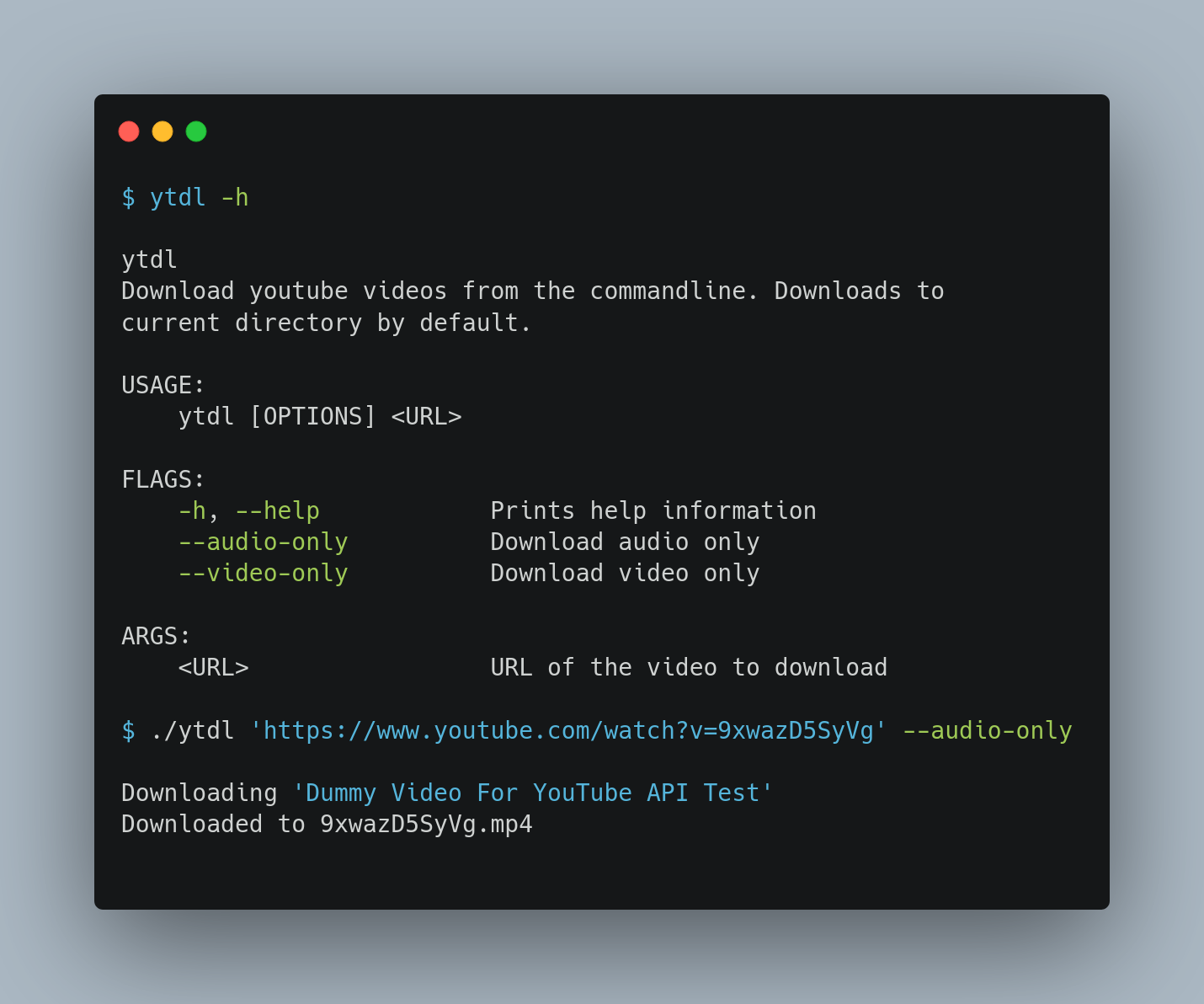The image size is (1204, 1004).
Task: Click 'Prints help information' description
Action: click(653, 510)
